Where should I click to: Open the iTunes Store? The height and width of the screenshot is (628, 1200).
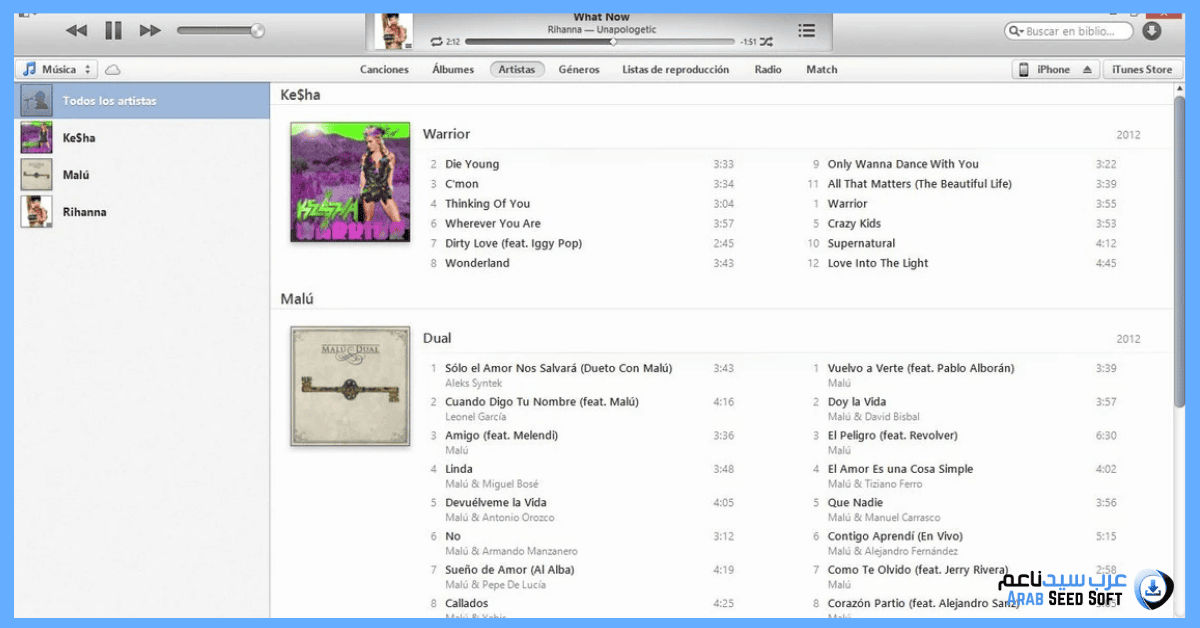coord(1143,70)
